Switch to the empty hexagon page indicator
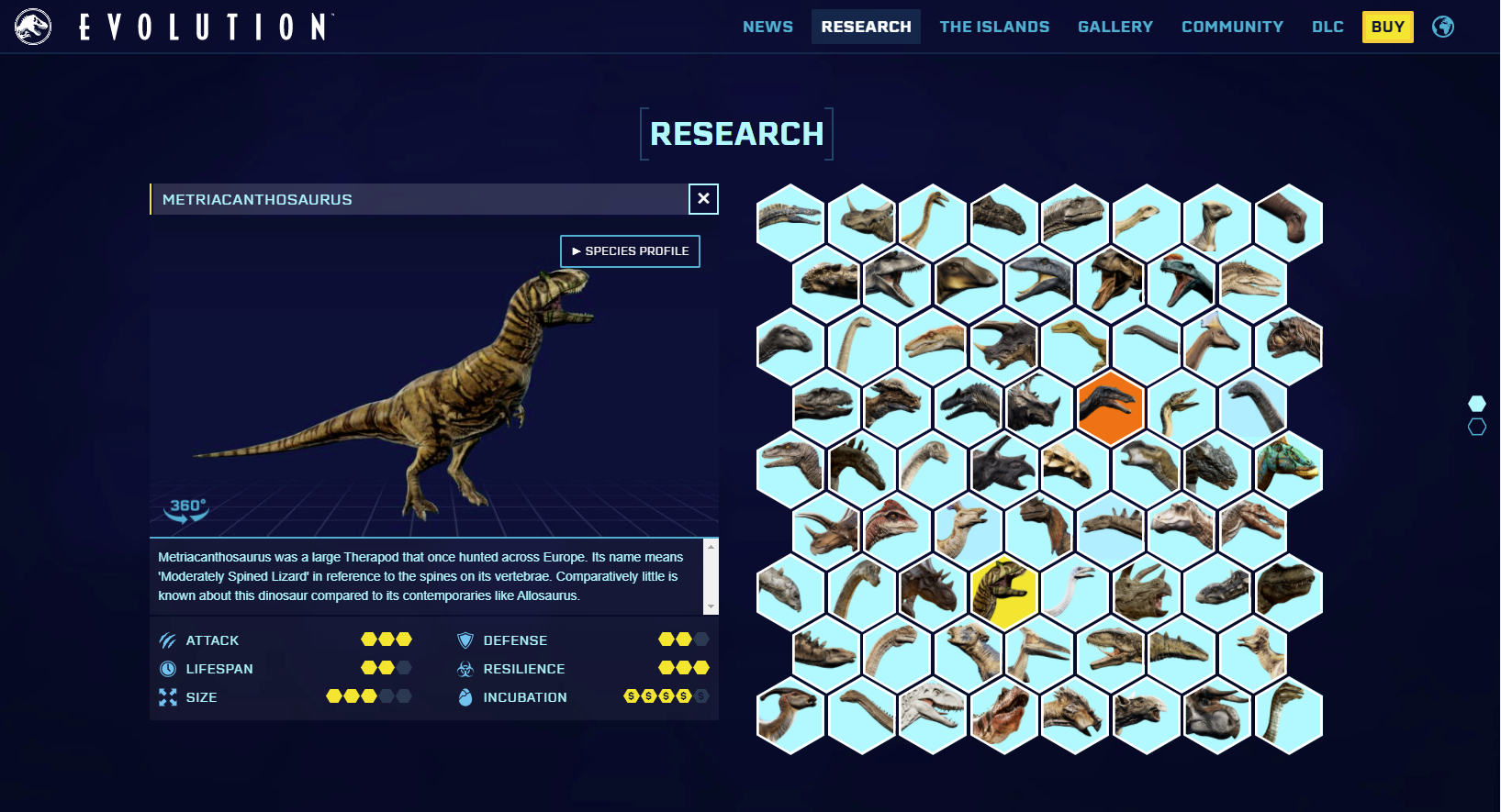 pyautogui.click(x=1477, y=427)
